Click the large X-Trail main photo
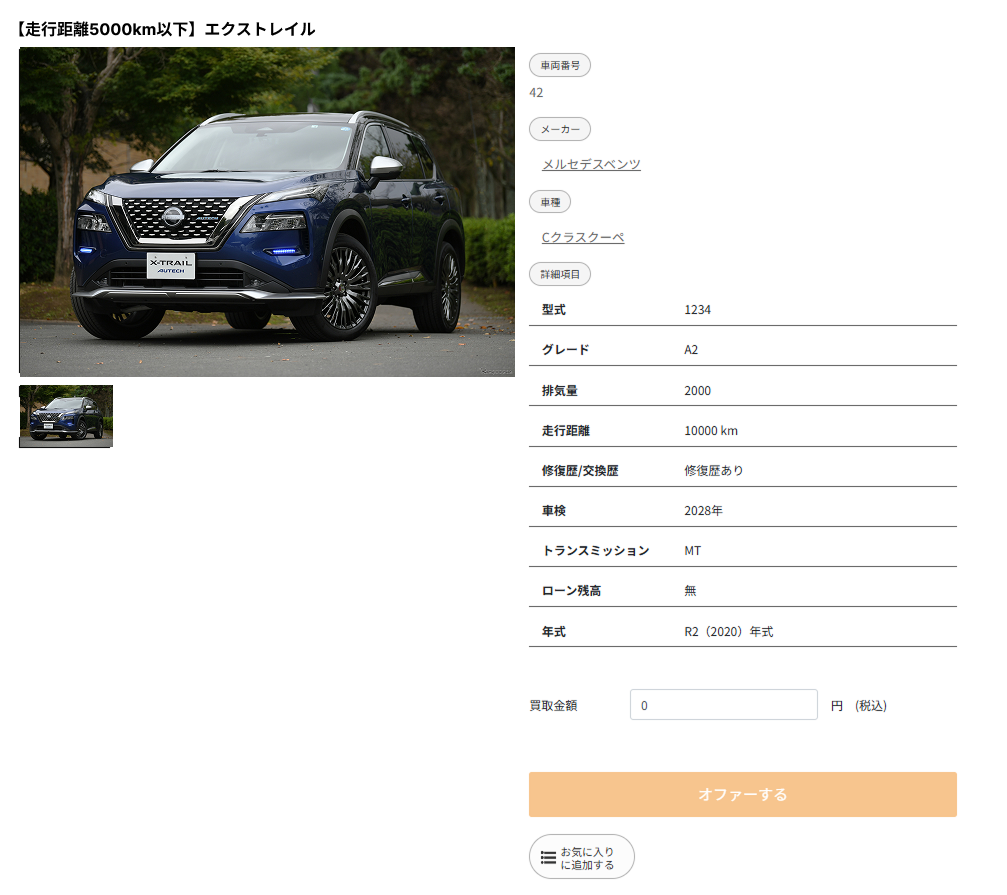 click(x=267, y=212)
